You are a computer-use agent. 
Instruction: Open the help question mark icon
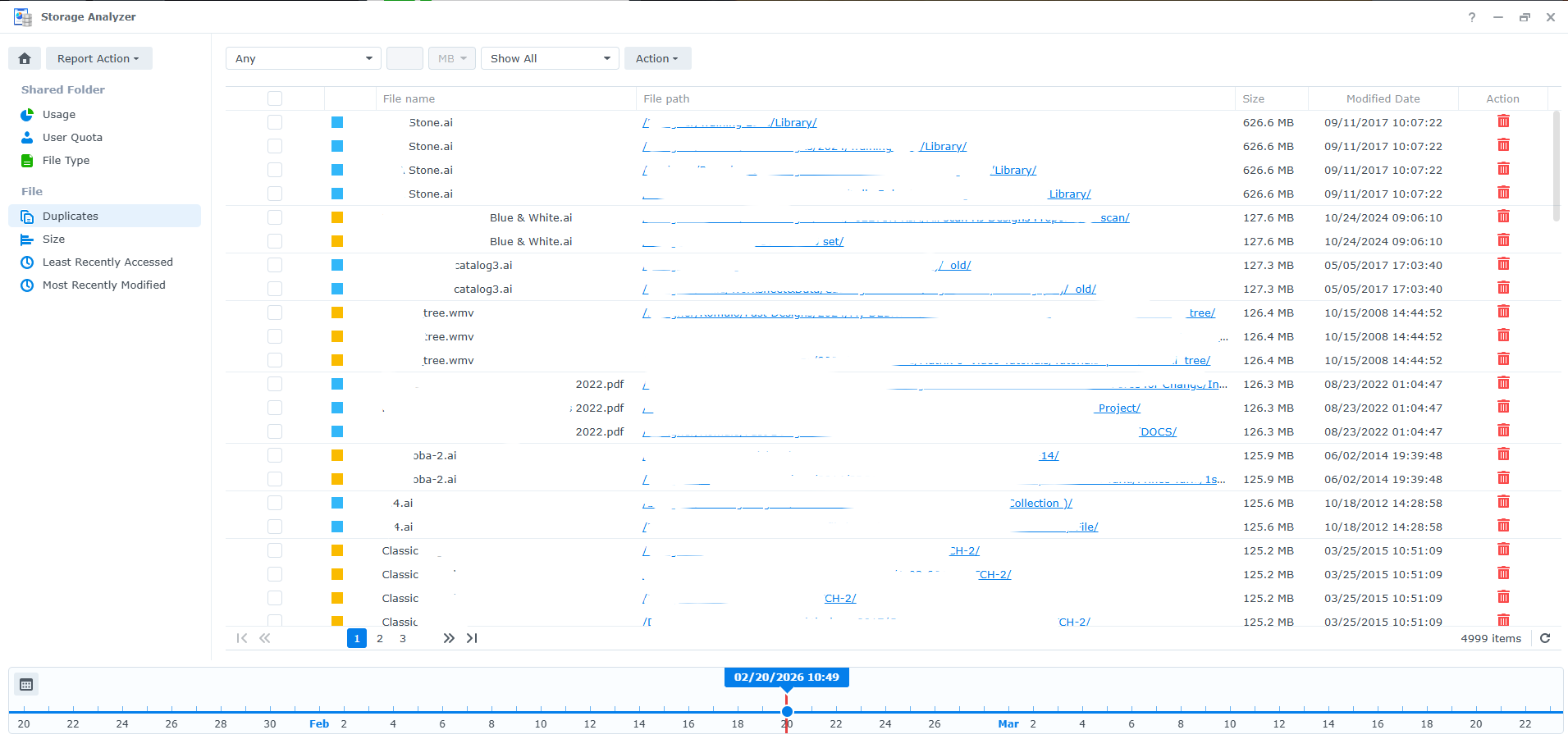point(1472,17)
